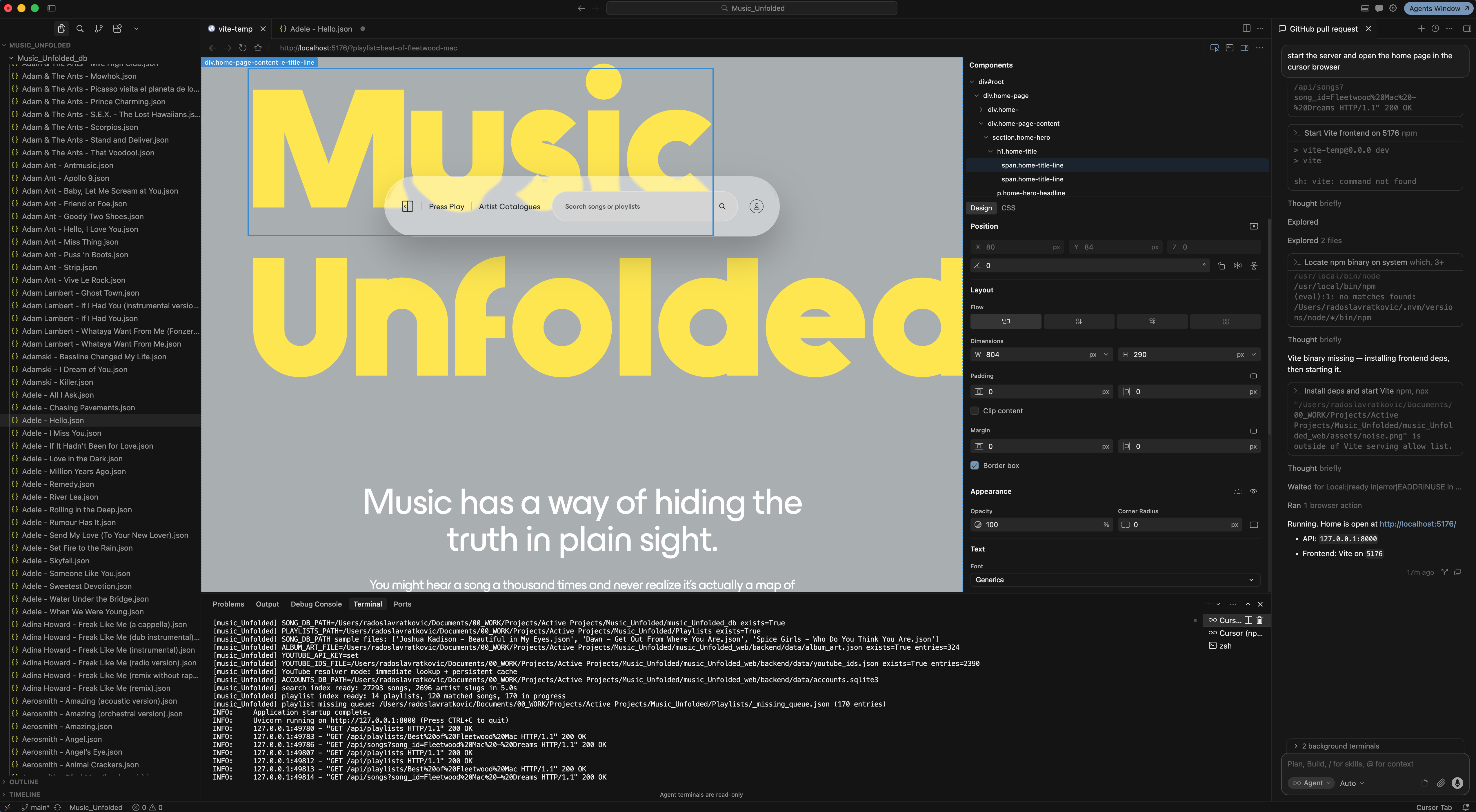Start a new chat with plus icon

pyautogui.click(x=1421, y=29)
